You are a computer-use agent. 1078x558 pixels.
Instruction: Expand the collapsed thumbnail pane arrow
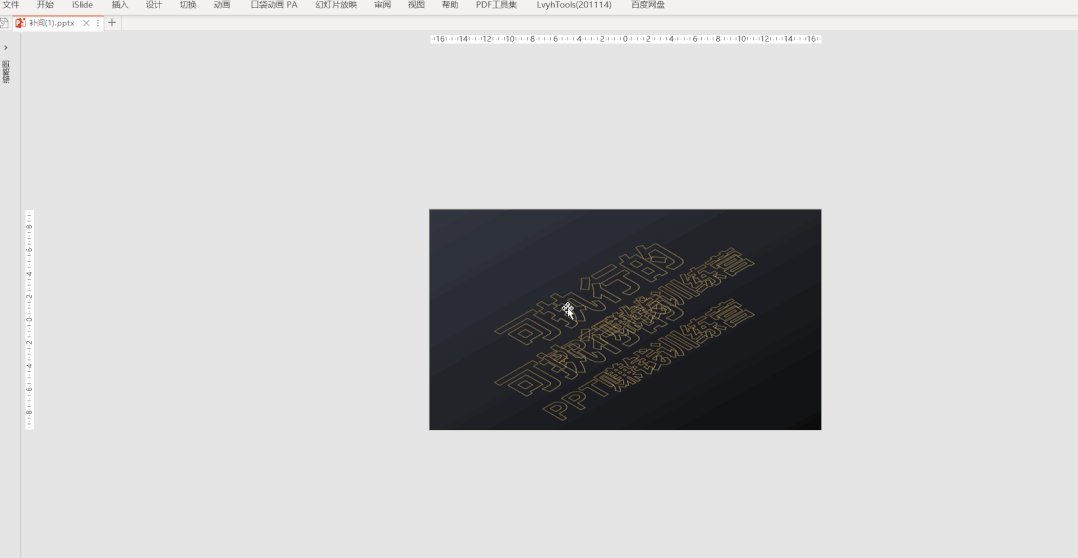pyautogui.click(x=6, y=47)
